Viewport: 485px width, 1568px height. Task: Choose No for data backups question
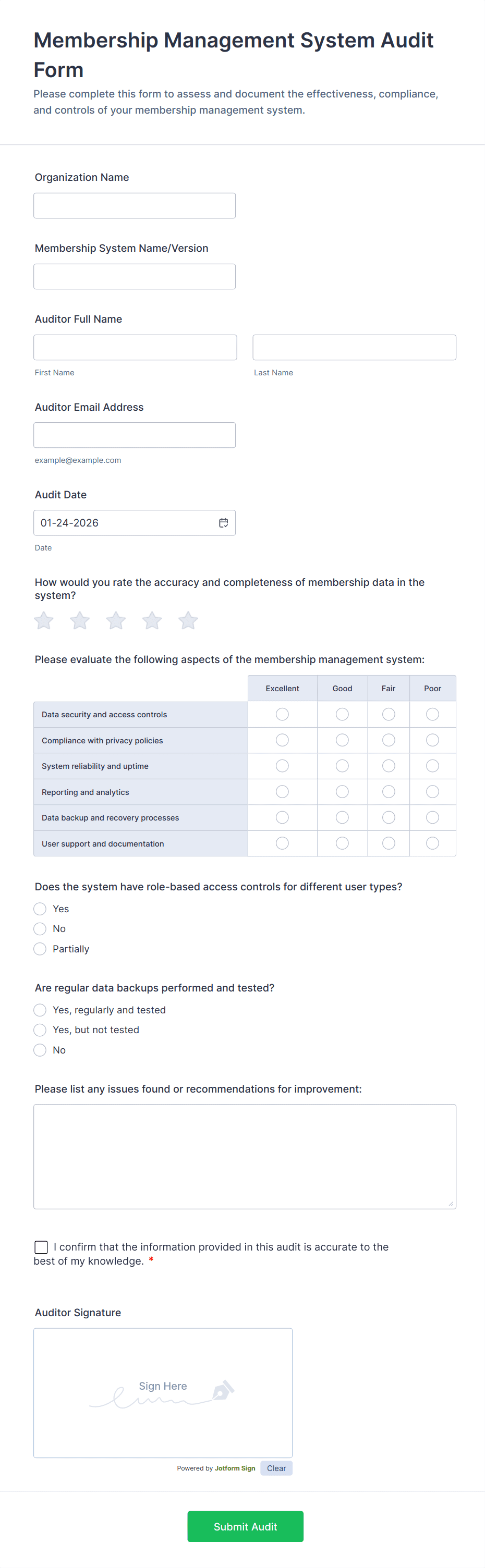tap(40, 1049)
